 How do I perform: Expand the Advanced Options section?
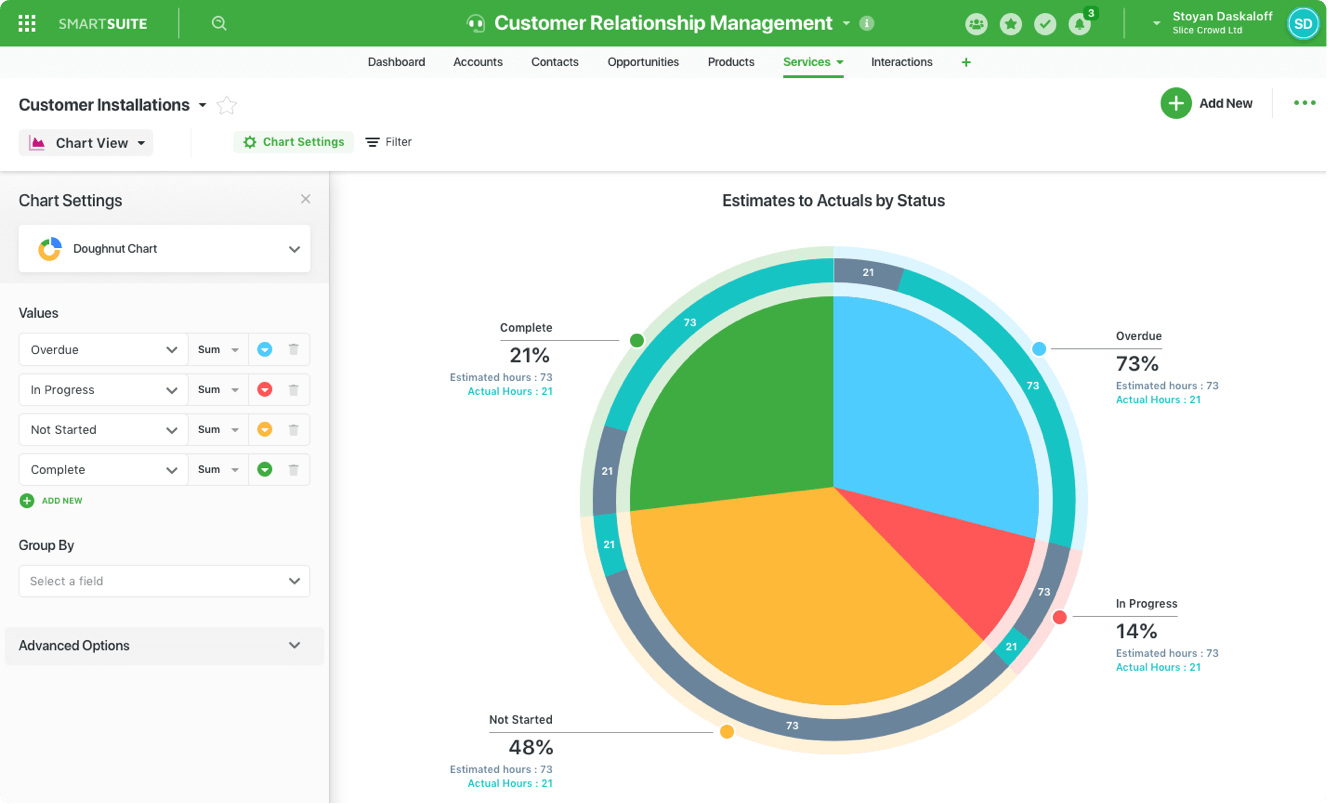click(164, 646)
